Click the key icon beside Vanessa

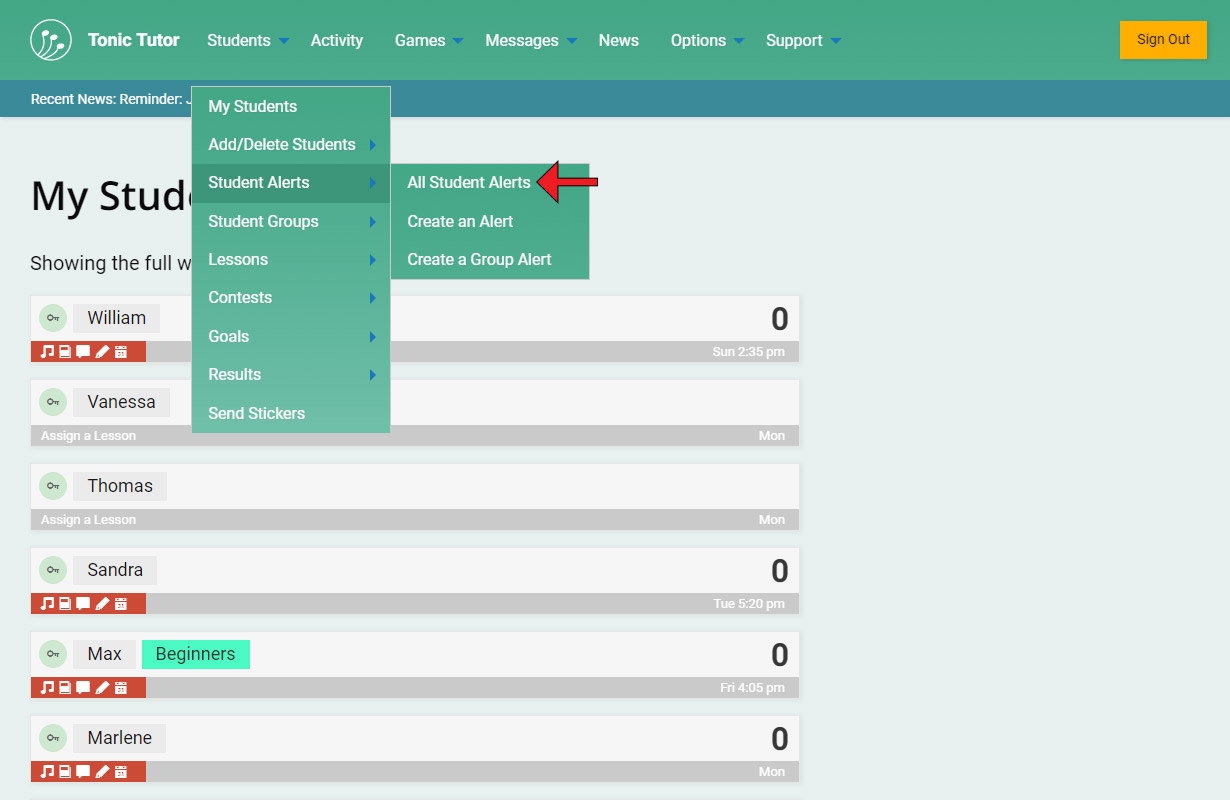point(53,402)
